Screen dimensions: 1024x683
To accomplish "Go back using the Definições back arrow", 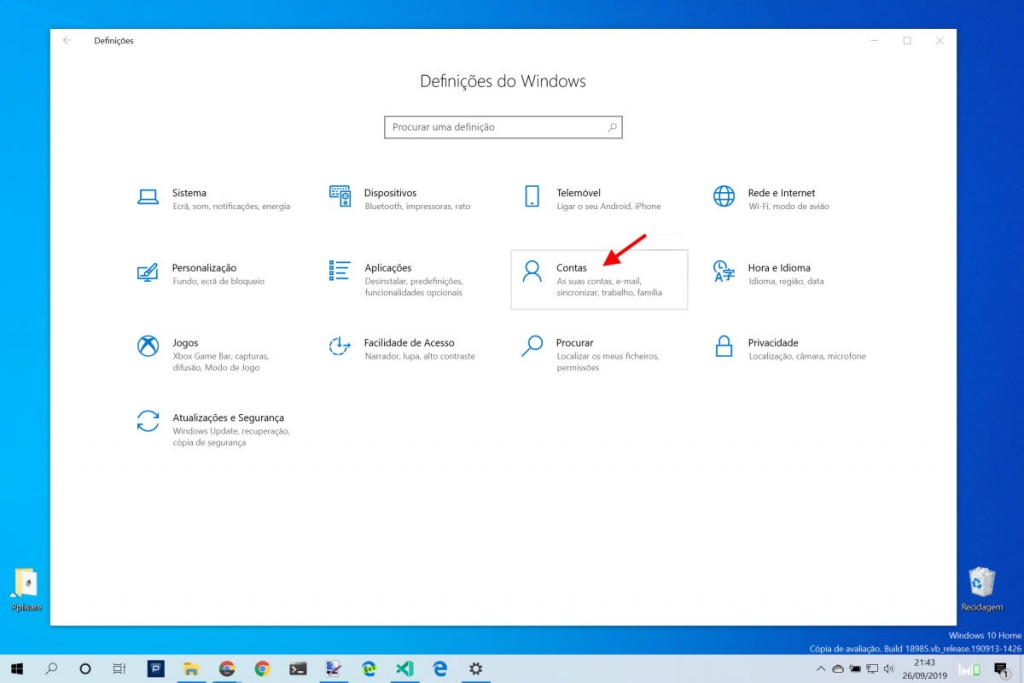I will coord(67,40).
